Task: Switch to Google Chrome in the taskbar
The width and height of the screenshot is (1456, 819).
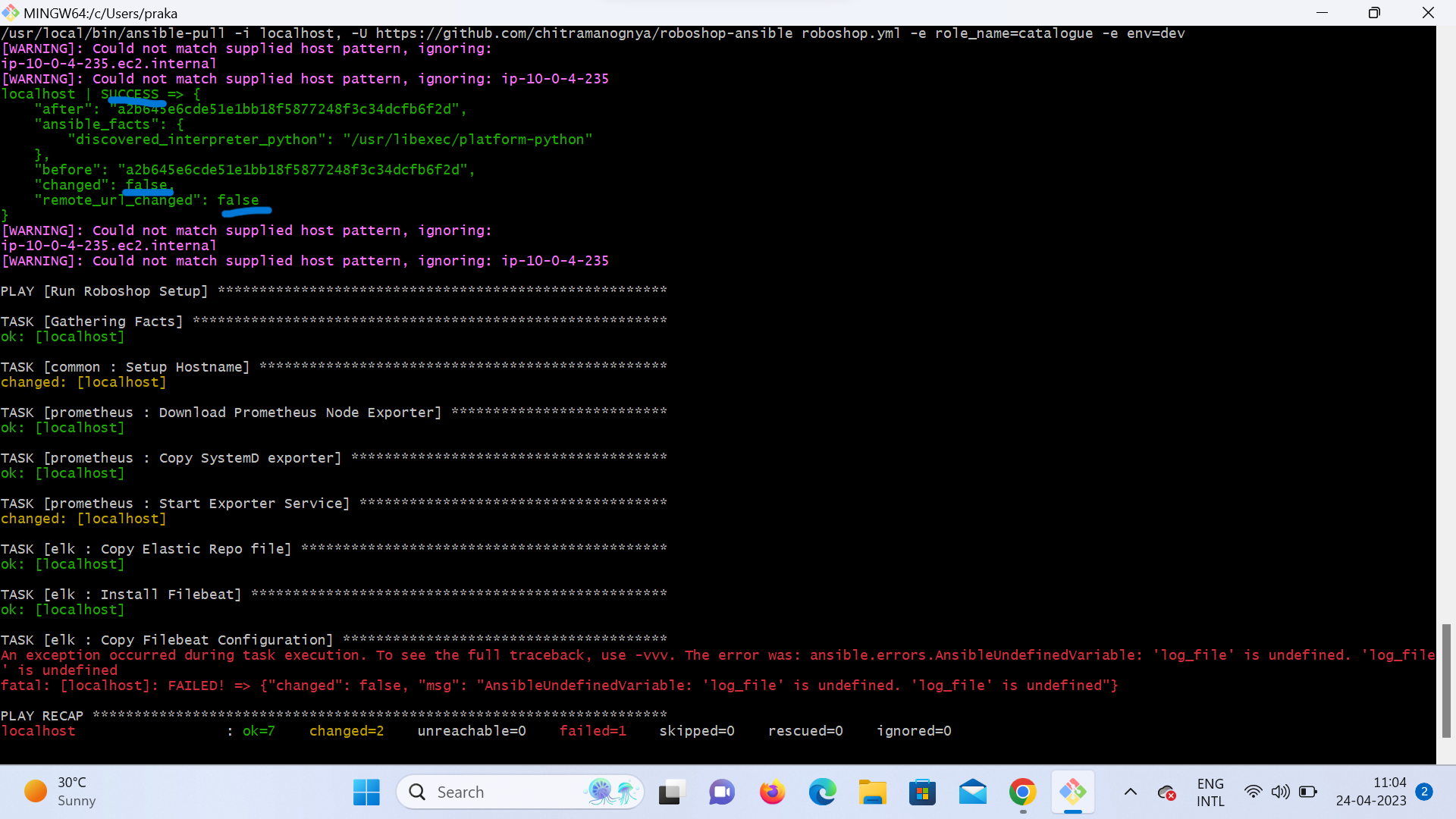Action: pos(1022,792)
